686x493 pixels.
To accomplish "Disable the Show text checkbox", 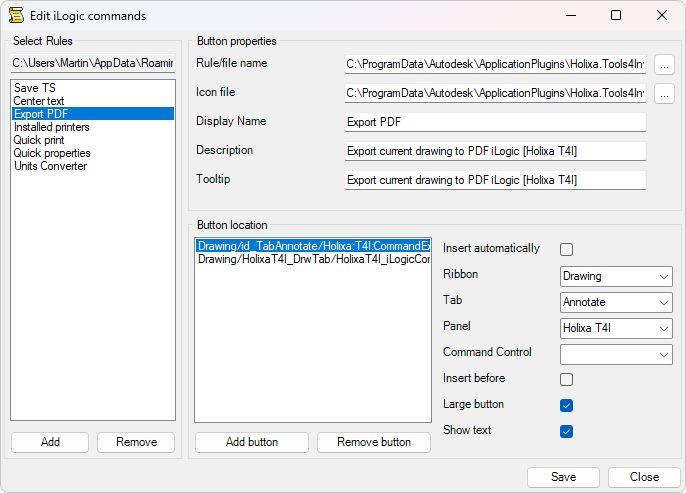I will point(567,431).
